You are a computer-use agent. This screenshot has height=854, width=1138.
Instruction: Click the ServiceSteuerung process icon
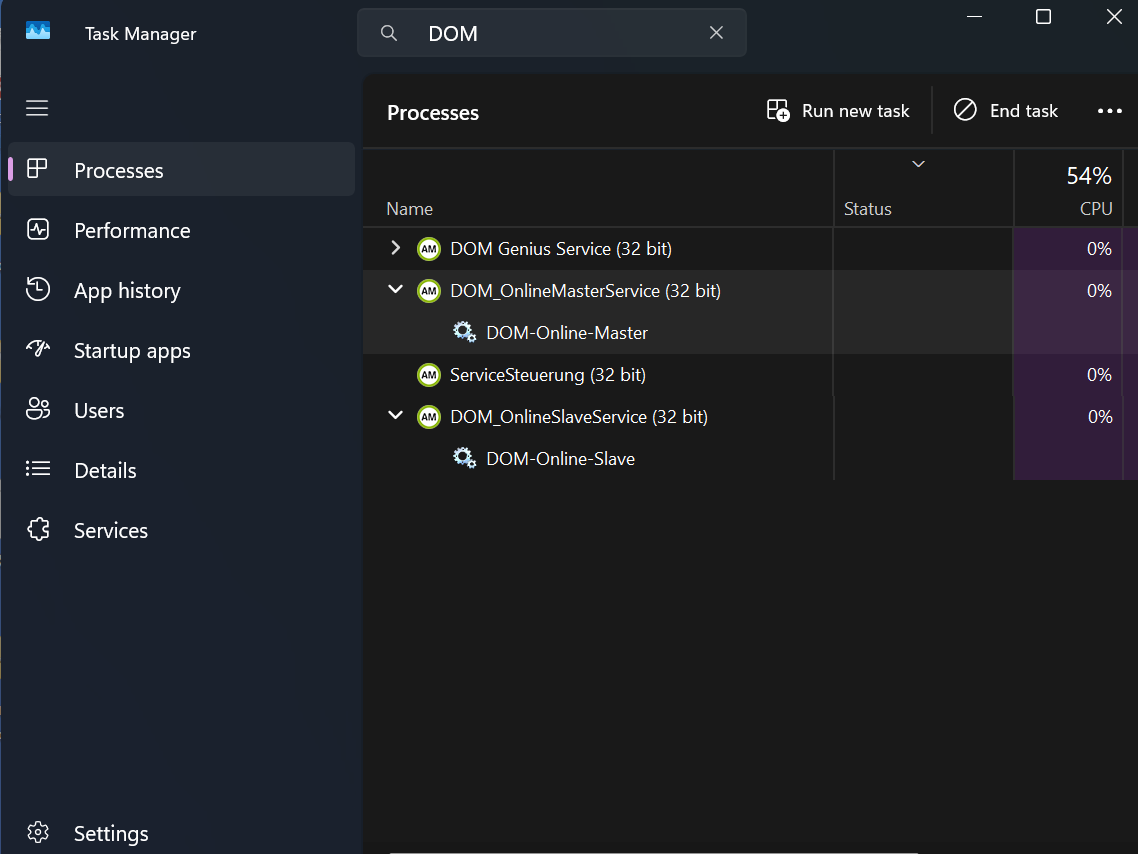pos(429,375)
